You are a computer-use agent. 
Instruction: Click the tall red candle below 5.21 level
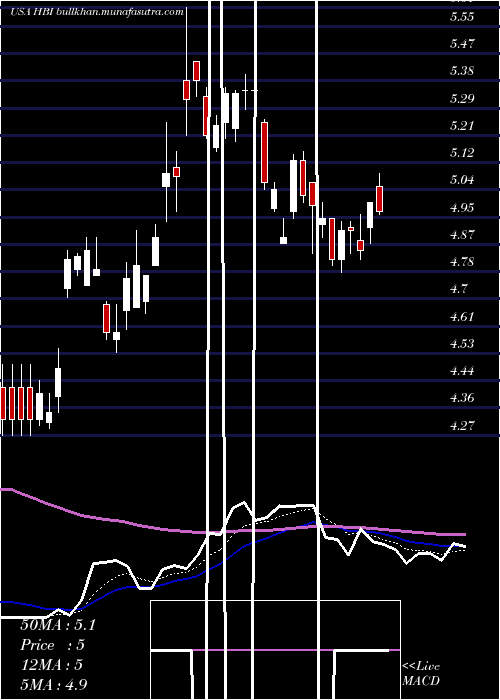(265, 152)
